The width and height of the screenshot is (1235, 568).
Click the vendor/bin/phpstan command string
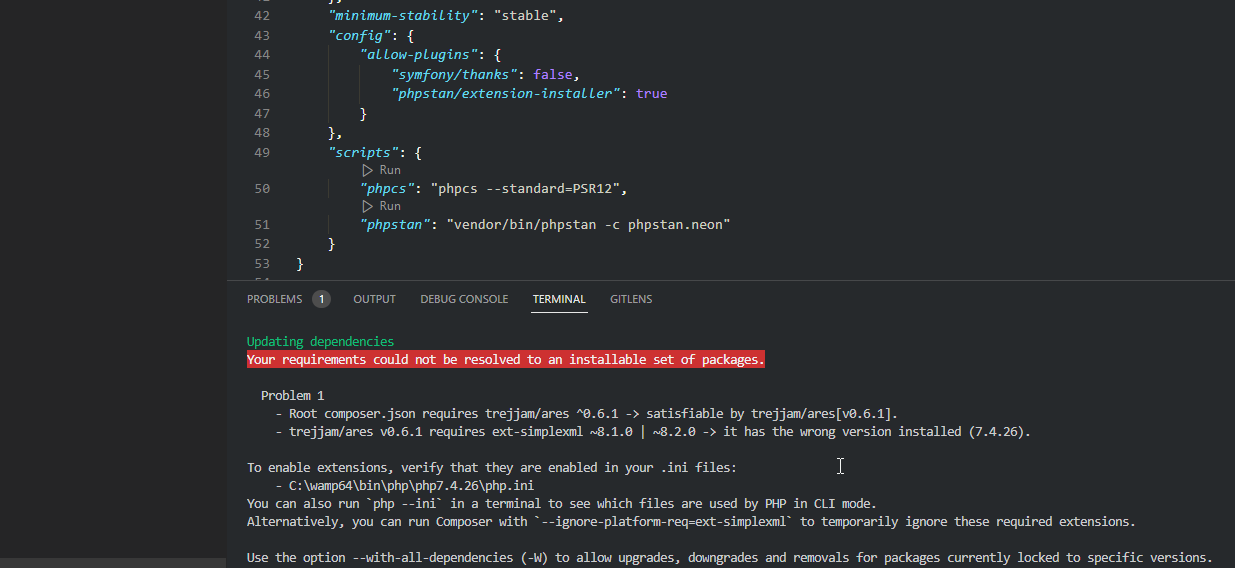588,225
